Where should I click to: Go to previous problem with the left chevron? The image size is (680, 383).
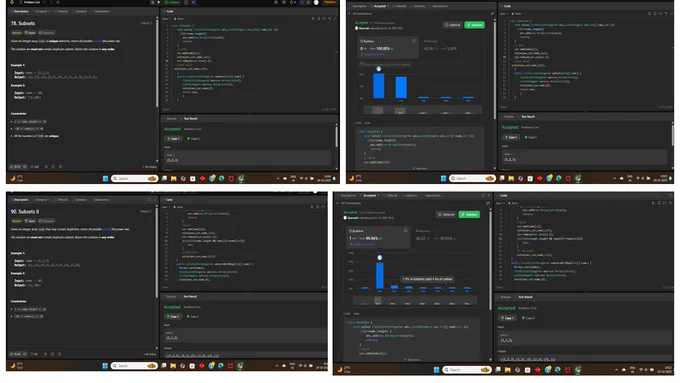(45, 2)
